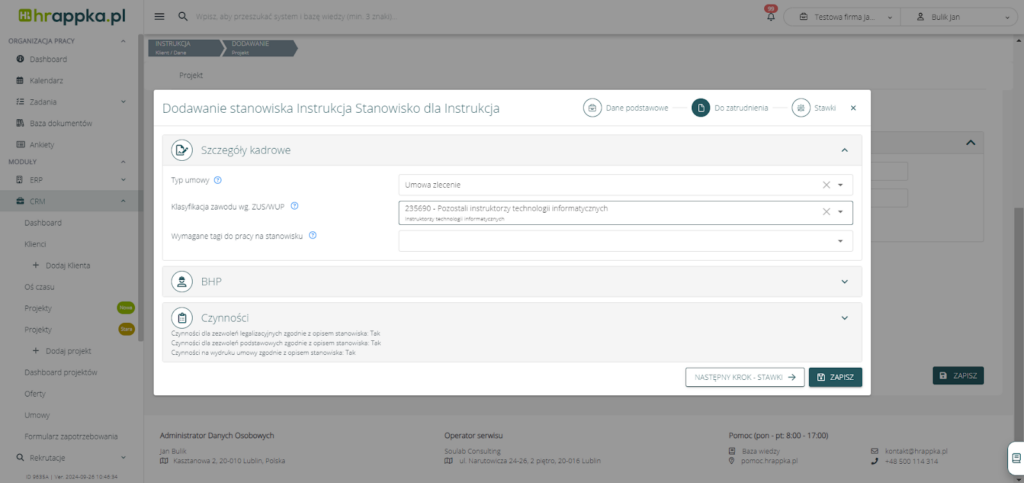Open the hamburger menu icon
Viewport: 1024px width, 483px height.
tap(160, 17)
